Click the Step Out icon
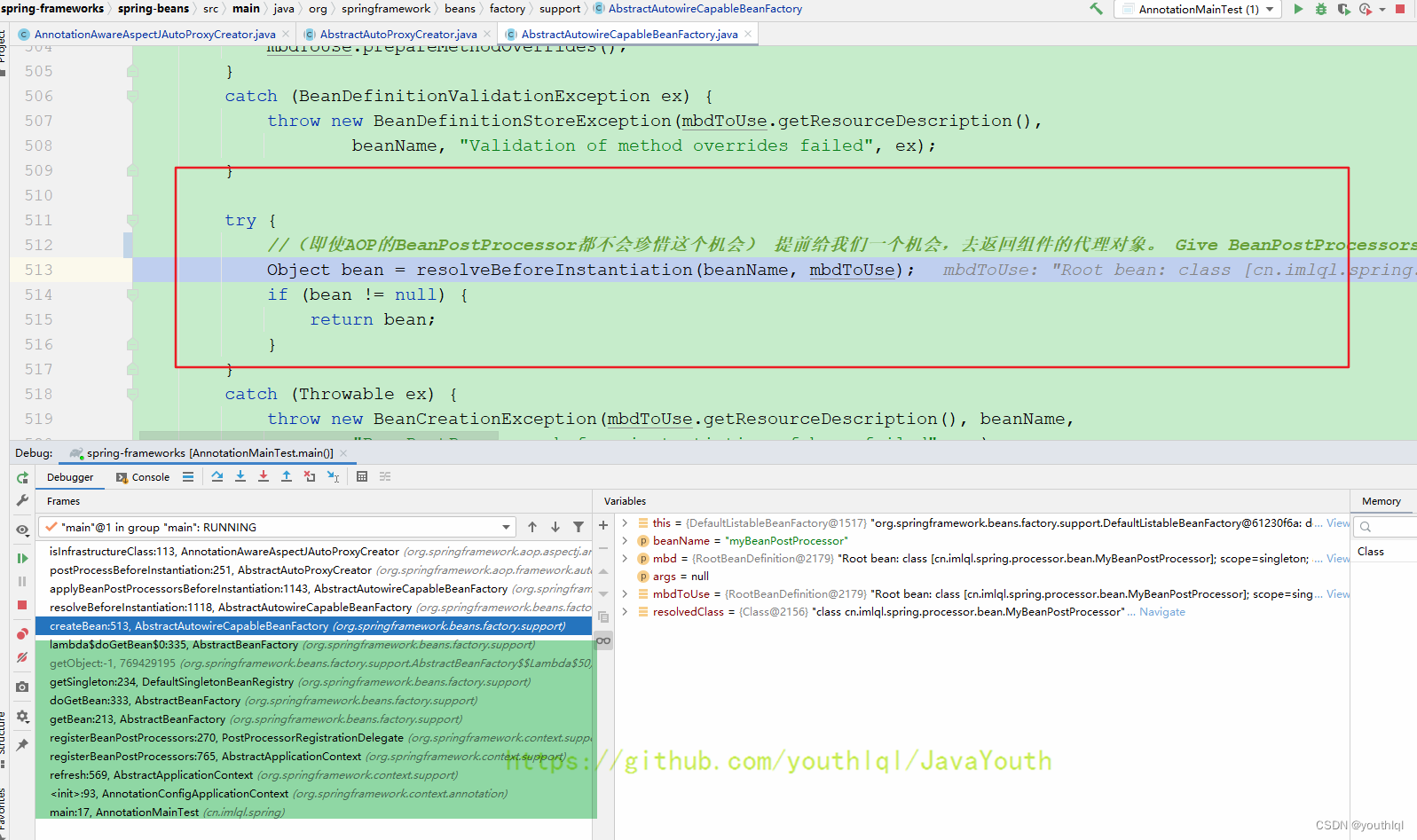This screenshot has width=1417, height=840. (287, 476)
